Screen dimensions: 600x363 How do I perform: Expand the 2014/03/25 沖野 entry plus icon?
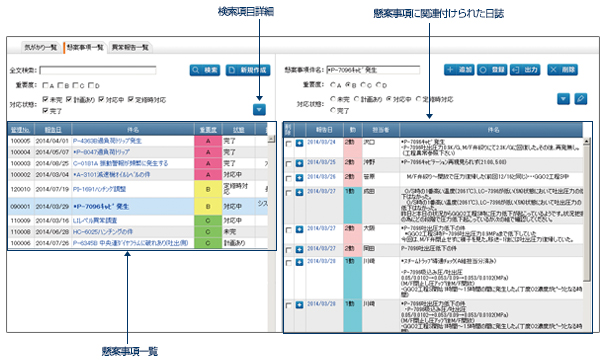click(x=299, y=163)
